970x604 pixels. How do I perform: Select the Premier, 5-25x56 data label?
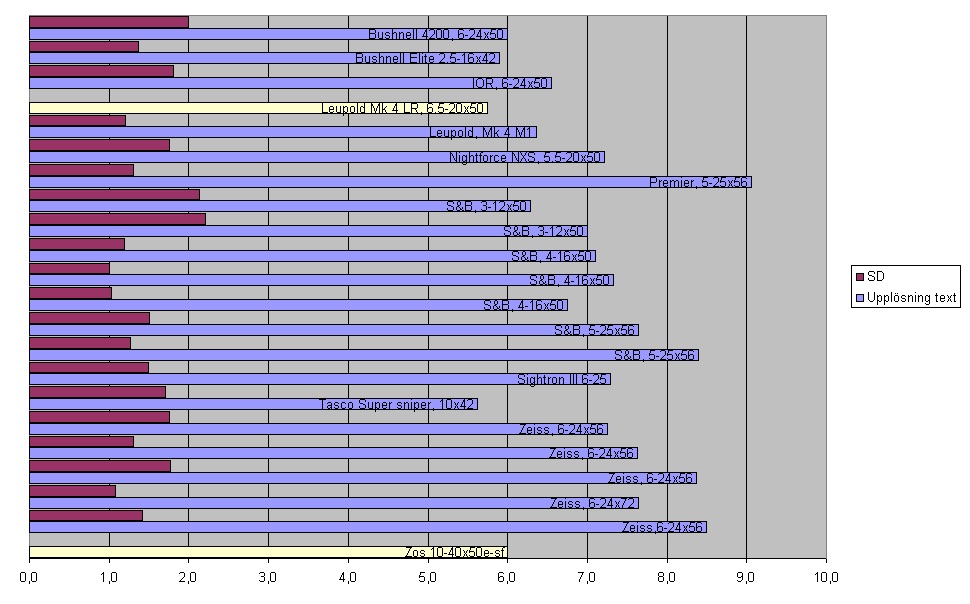(699, 182)
